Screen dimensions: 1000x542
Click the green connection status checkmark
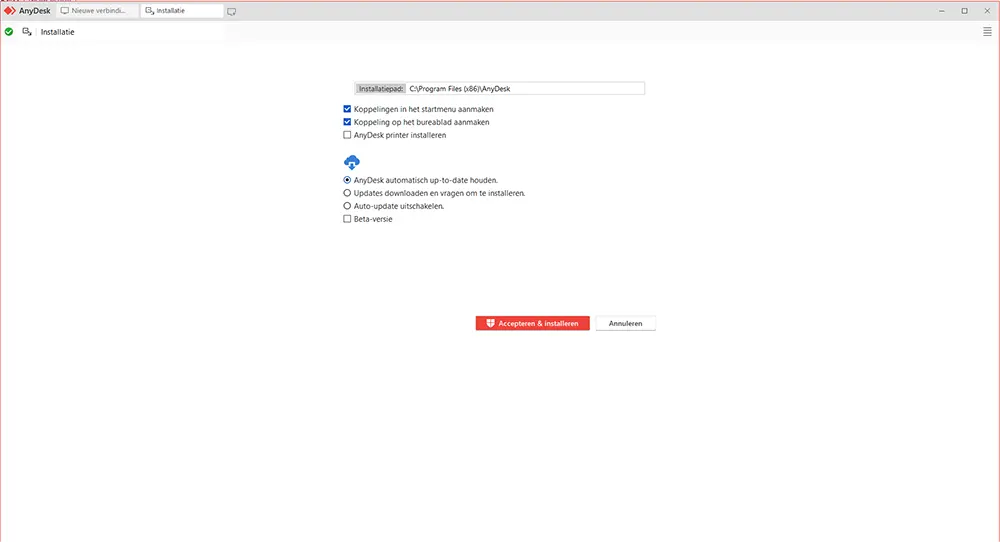coord(9,32)
